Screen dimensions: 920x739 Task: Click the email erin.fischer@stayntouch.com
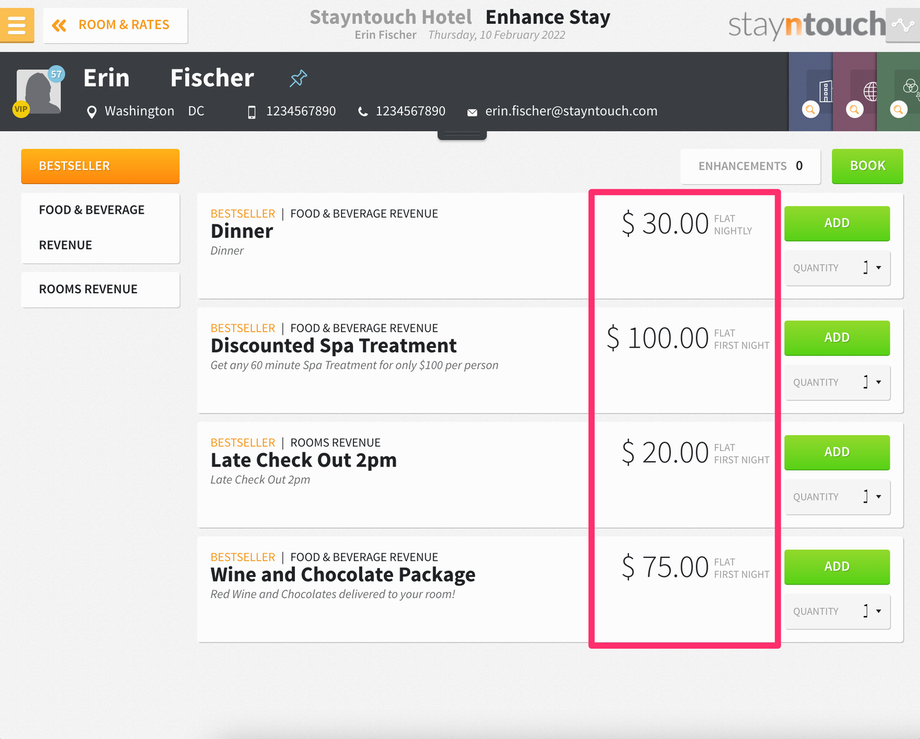coord(571,111)
